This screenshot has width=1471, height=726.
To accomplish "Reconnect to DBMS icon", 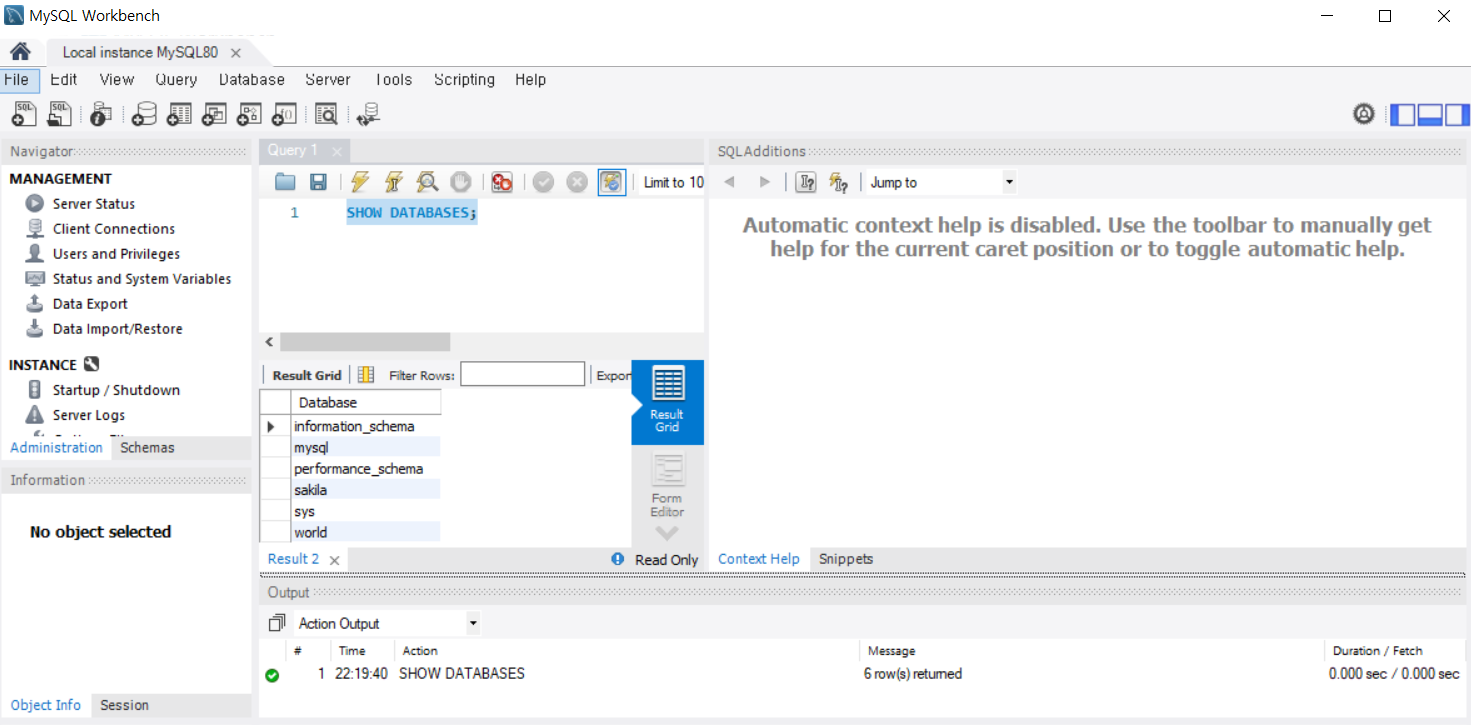I will 368,114.
